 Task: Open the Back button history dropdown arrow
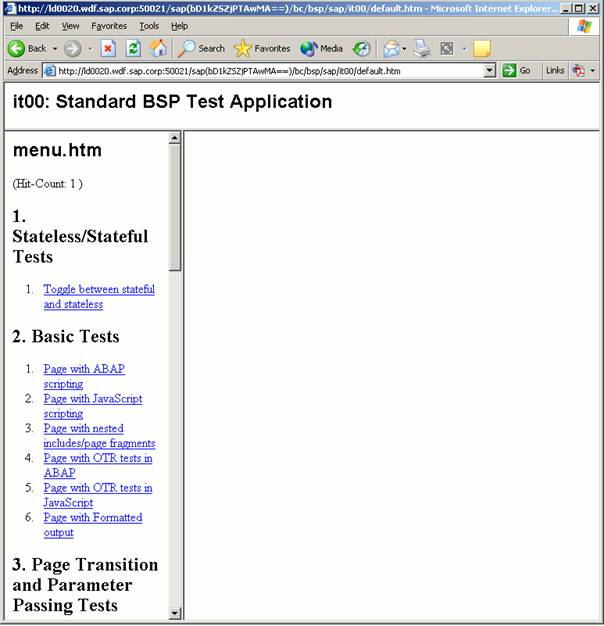(55, 48)
